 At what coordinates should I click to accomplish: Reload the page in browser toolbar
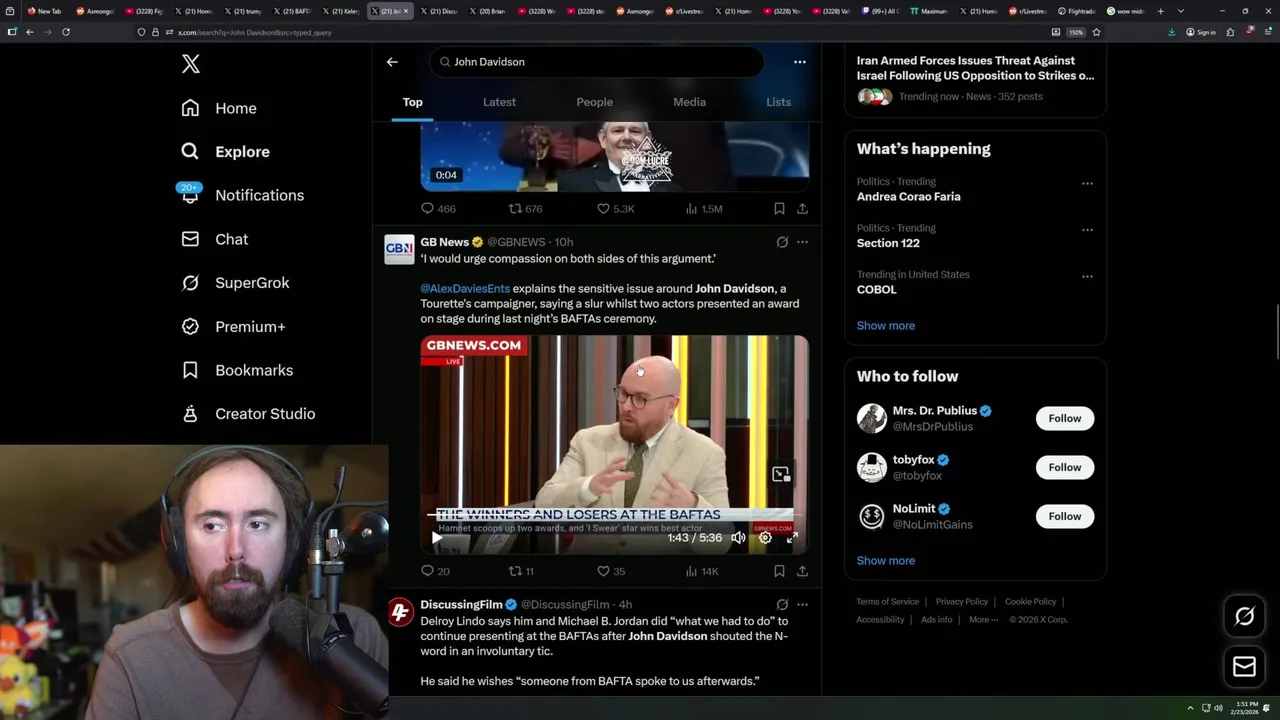tap(66, 32)
